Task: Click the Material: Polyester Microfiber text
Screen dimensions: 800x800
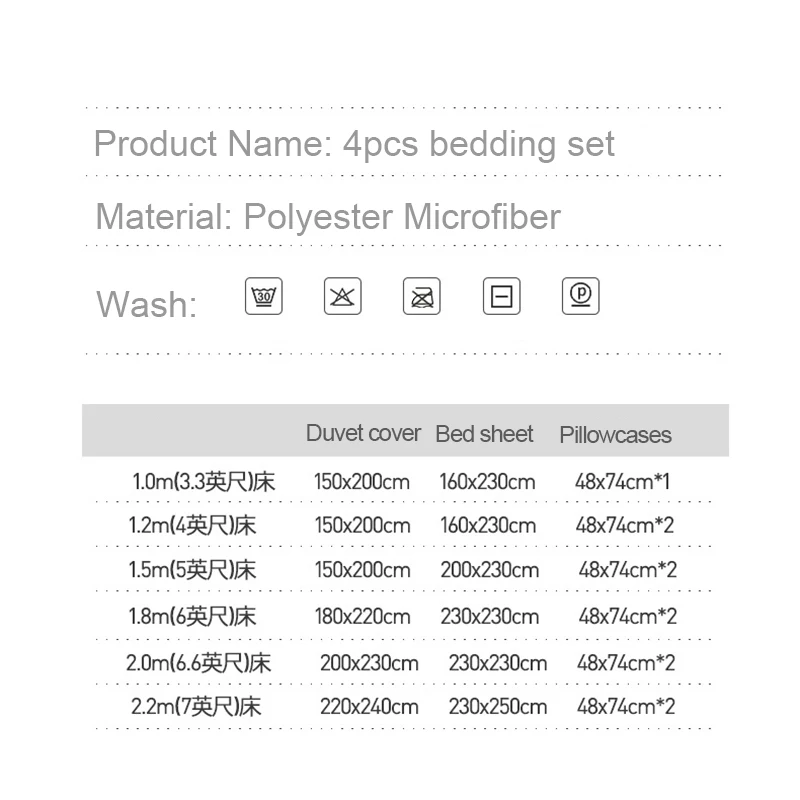Action: click(328, 217)
